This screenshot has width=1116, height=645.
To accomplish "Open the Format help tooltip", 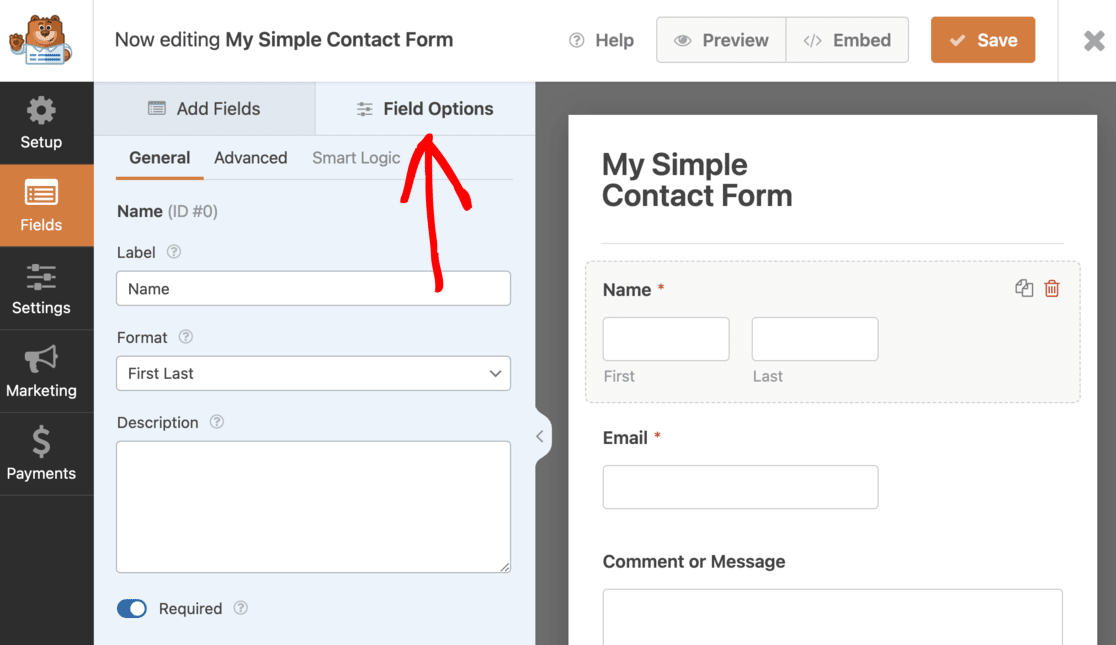I will [x=186, y=337].
